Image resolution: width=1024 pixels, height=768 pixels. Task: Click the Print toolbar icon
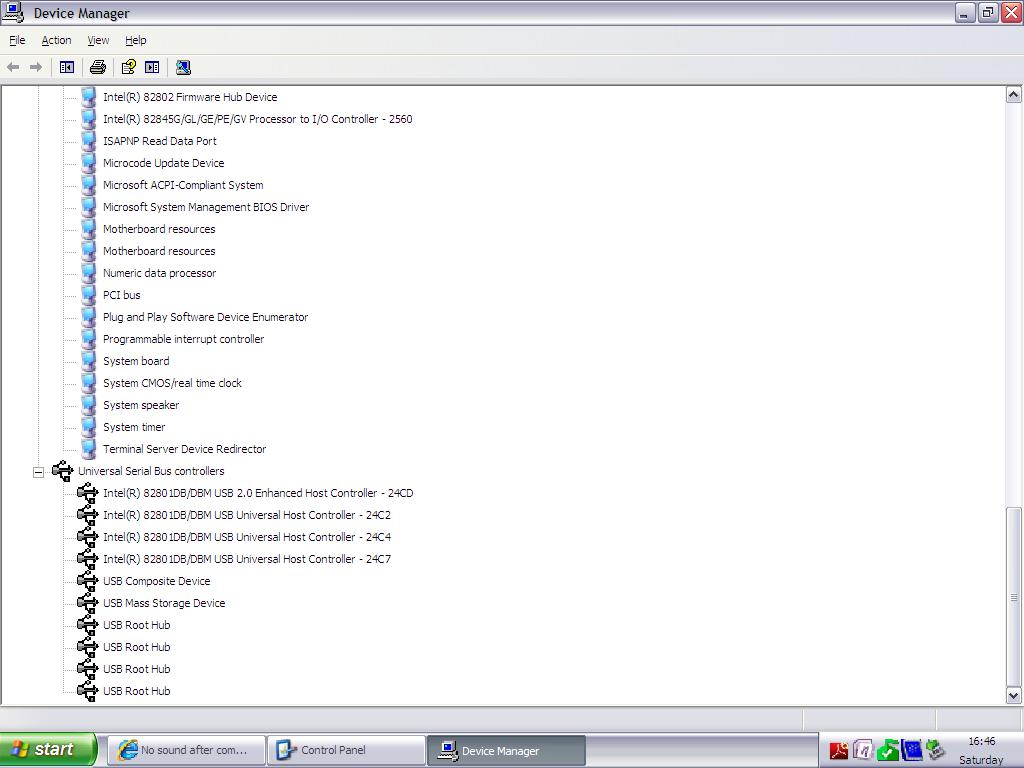tap(98, 67)
